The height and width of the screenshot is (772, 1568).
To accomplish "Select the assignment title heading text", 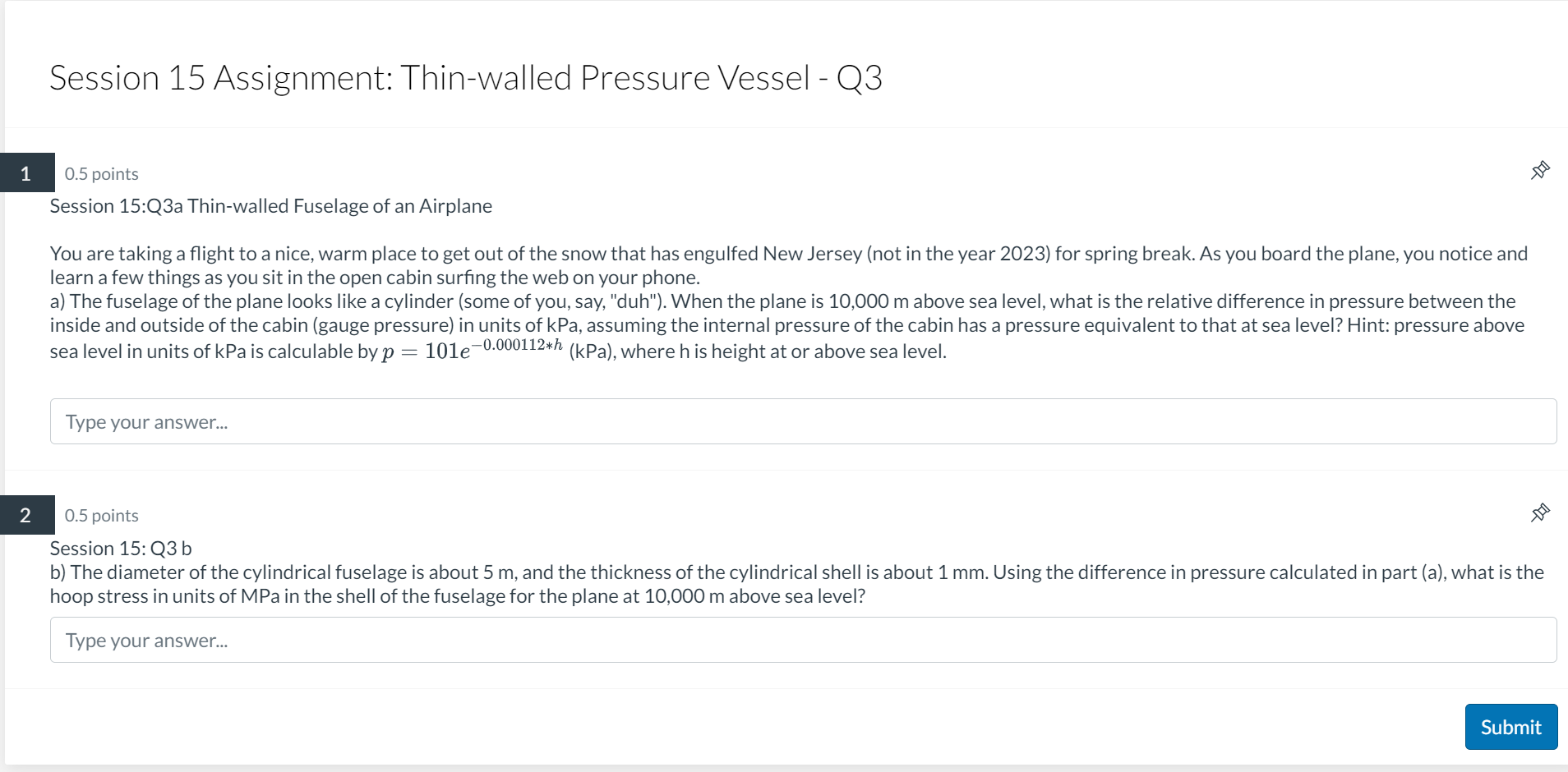I will tap(466, 77).
